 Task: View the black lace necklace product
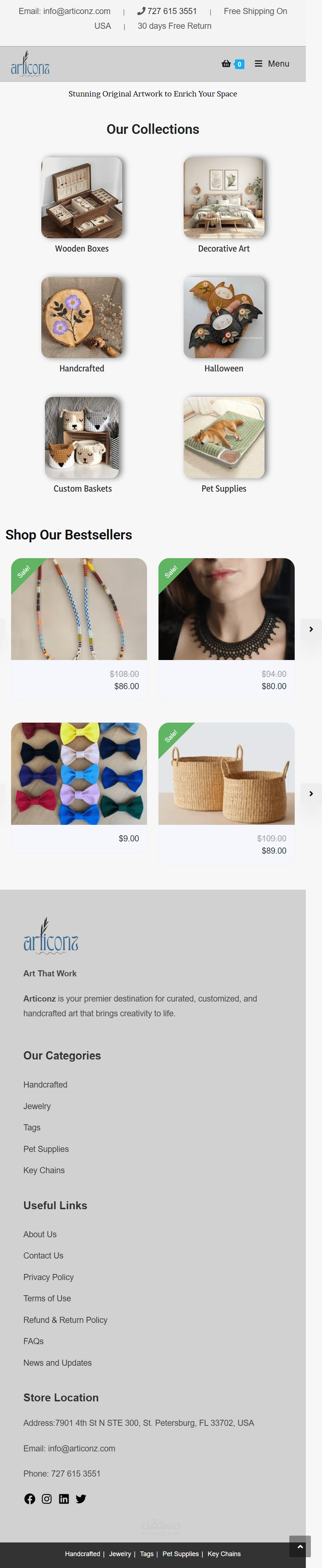point(227,609)
